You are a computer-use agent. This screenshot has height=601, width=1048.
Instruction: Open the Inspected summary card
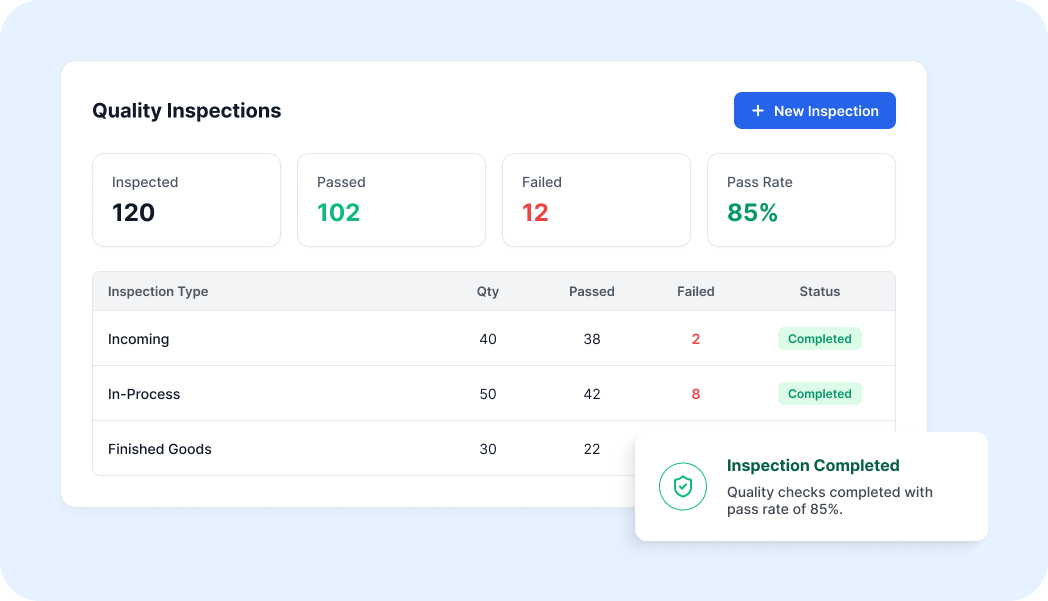tap(186, 200)
